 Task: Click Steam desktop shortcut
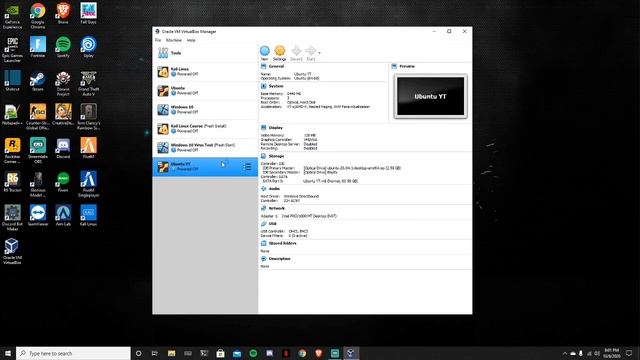pos(38,80)
